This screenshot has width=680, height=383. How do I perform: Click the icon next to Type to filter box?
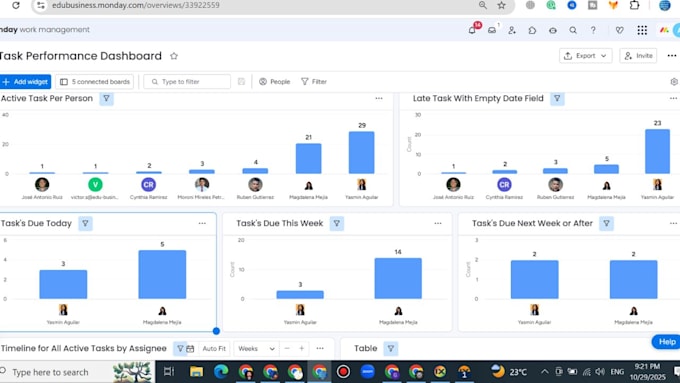click(242, 82)
